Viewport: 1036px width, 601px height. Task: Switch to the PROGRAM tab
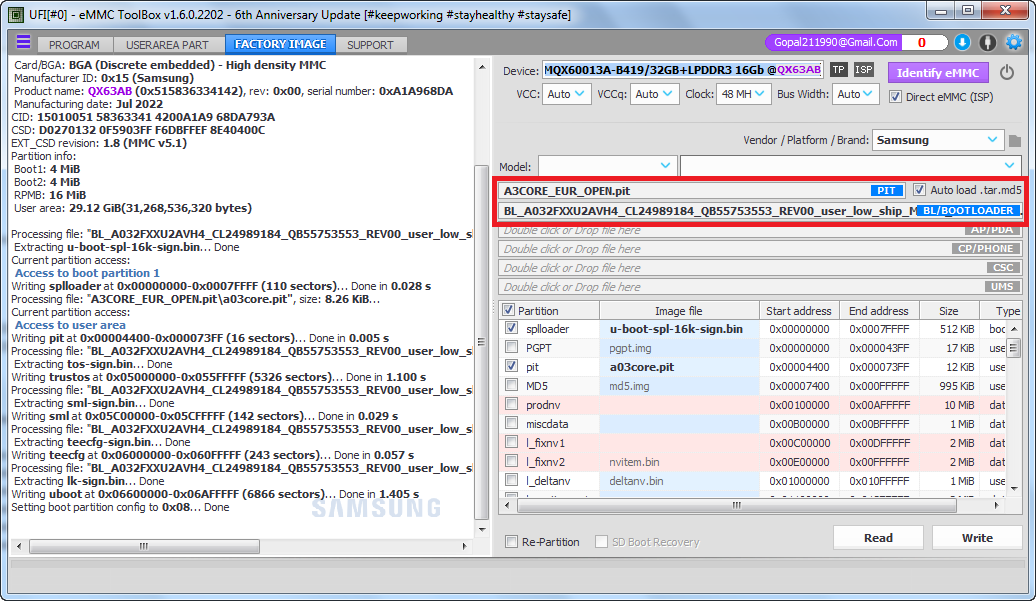74,45
